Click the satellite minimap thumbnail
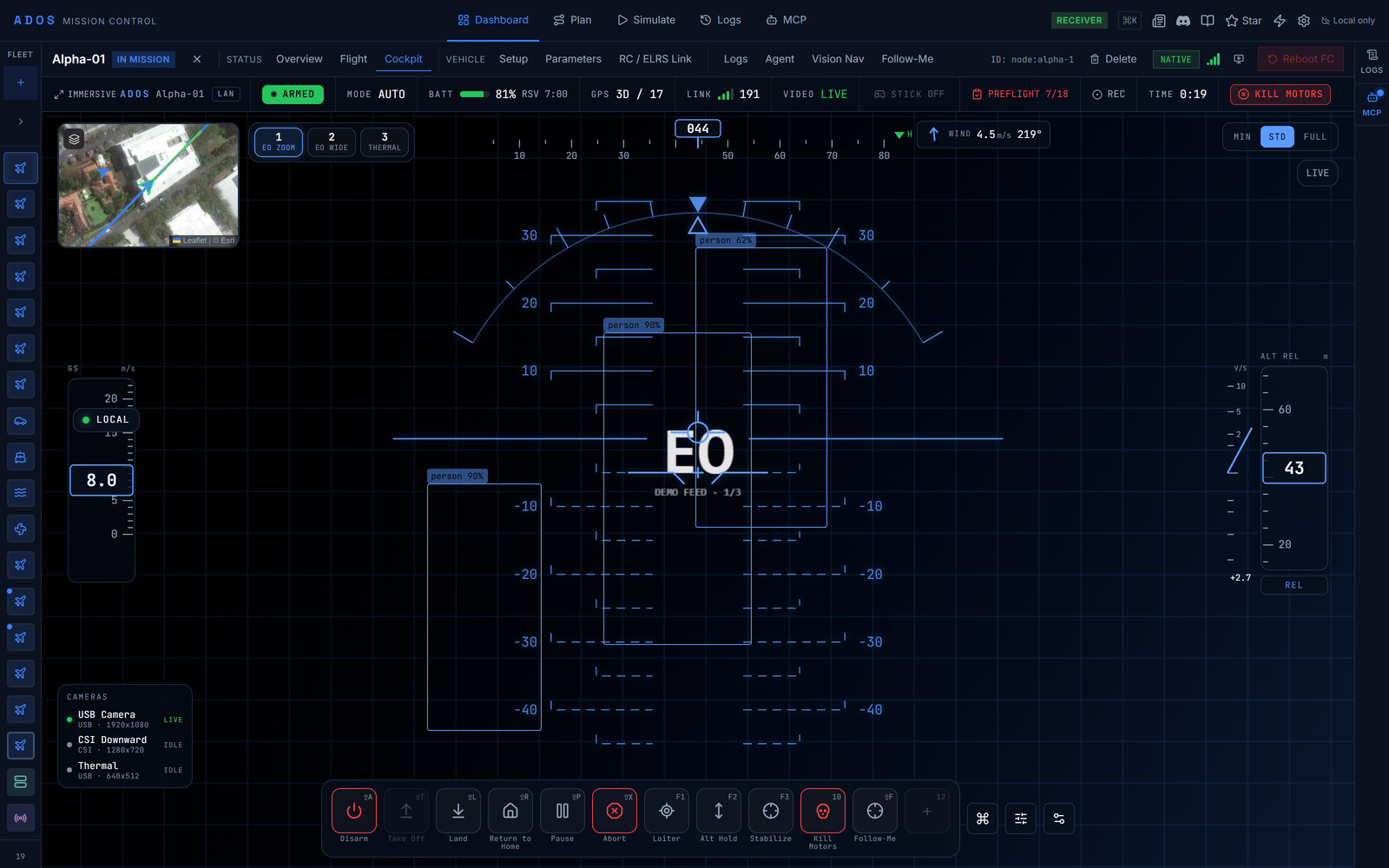 tap(148, 185)
